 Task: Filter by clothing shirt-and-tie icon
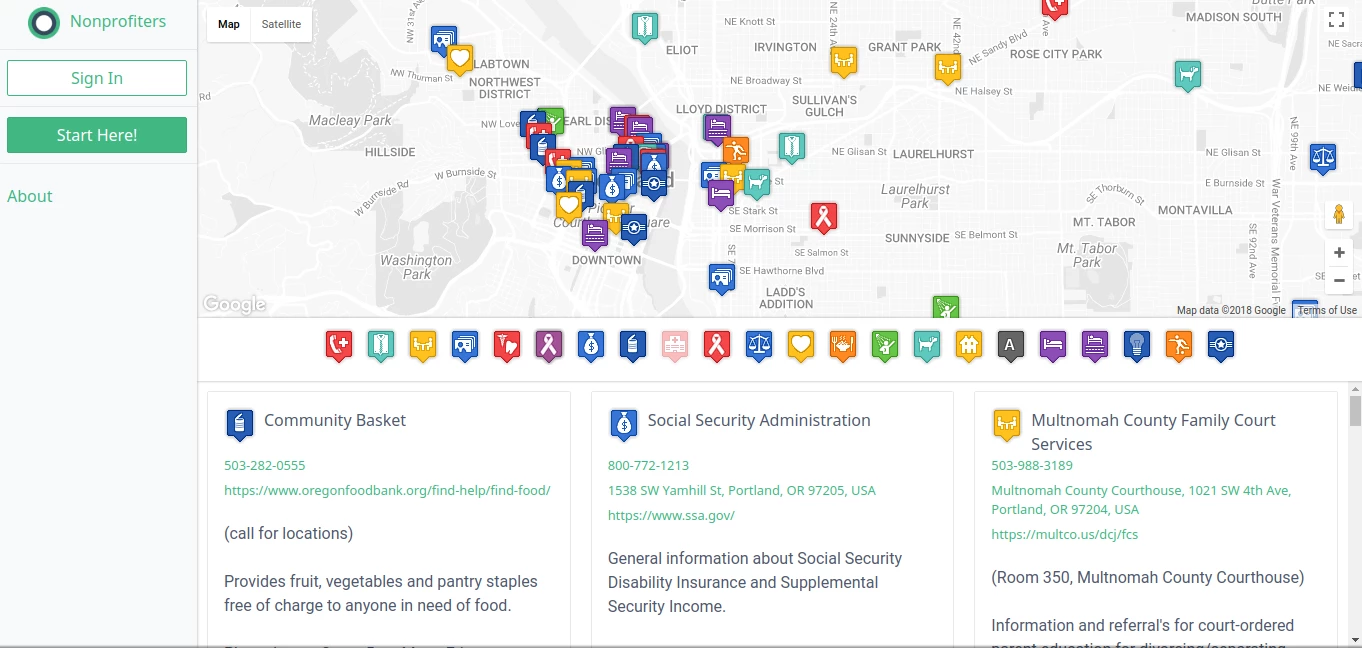(381, 346)
